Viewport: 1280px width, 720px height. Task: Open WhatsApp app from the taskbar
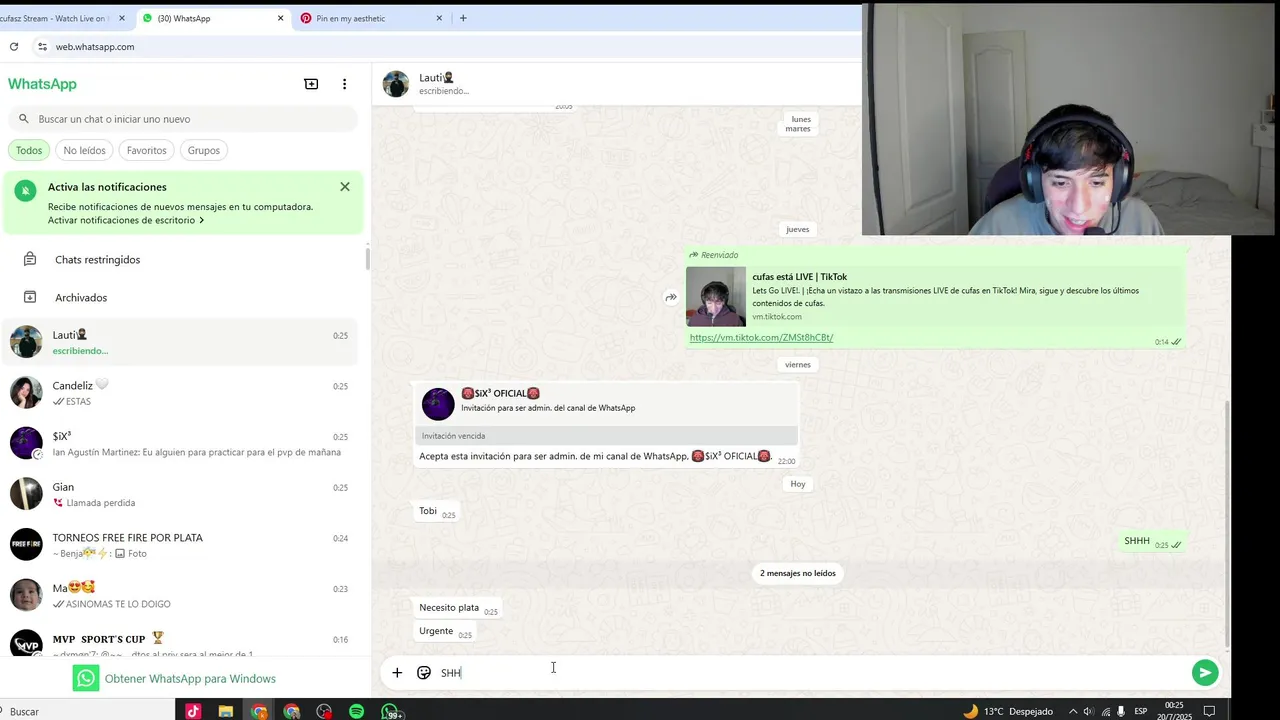tap(390, 711)
